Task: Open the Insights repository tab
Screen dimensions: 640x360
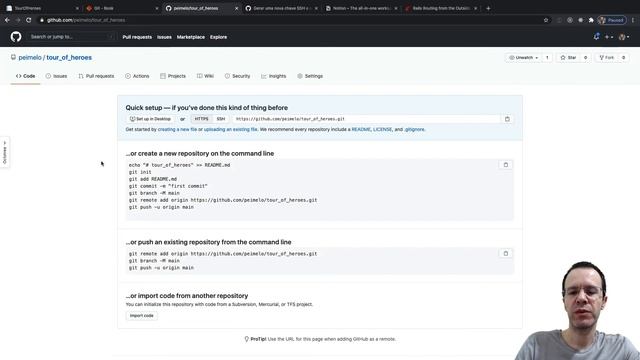Action: pyautogui.click(x=273, y=76)
